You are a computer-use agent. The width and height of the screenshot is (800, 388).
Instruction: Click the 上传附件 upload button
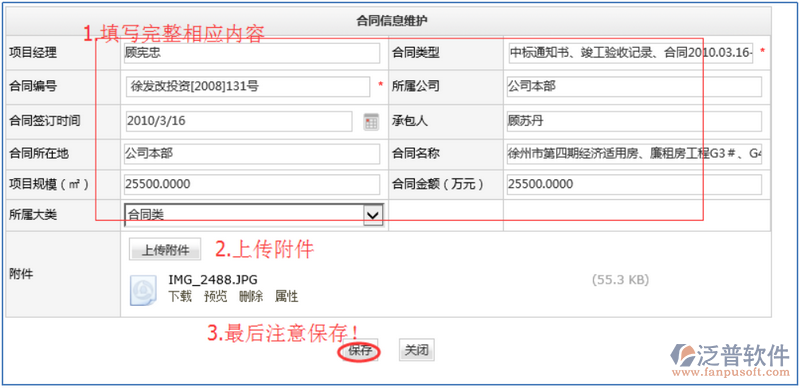[x=165, y=250]
